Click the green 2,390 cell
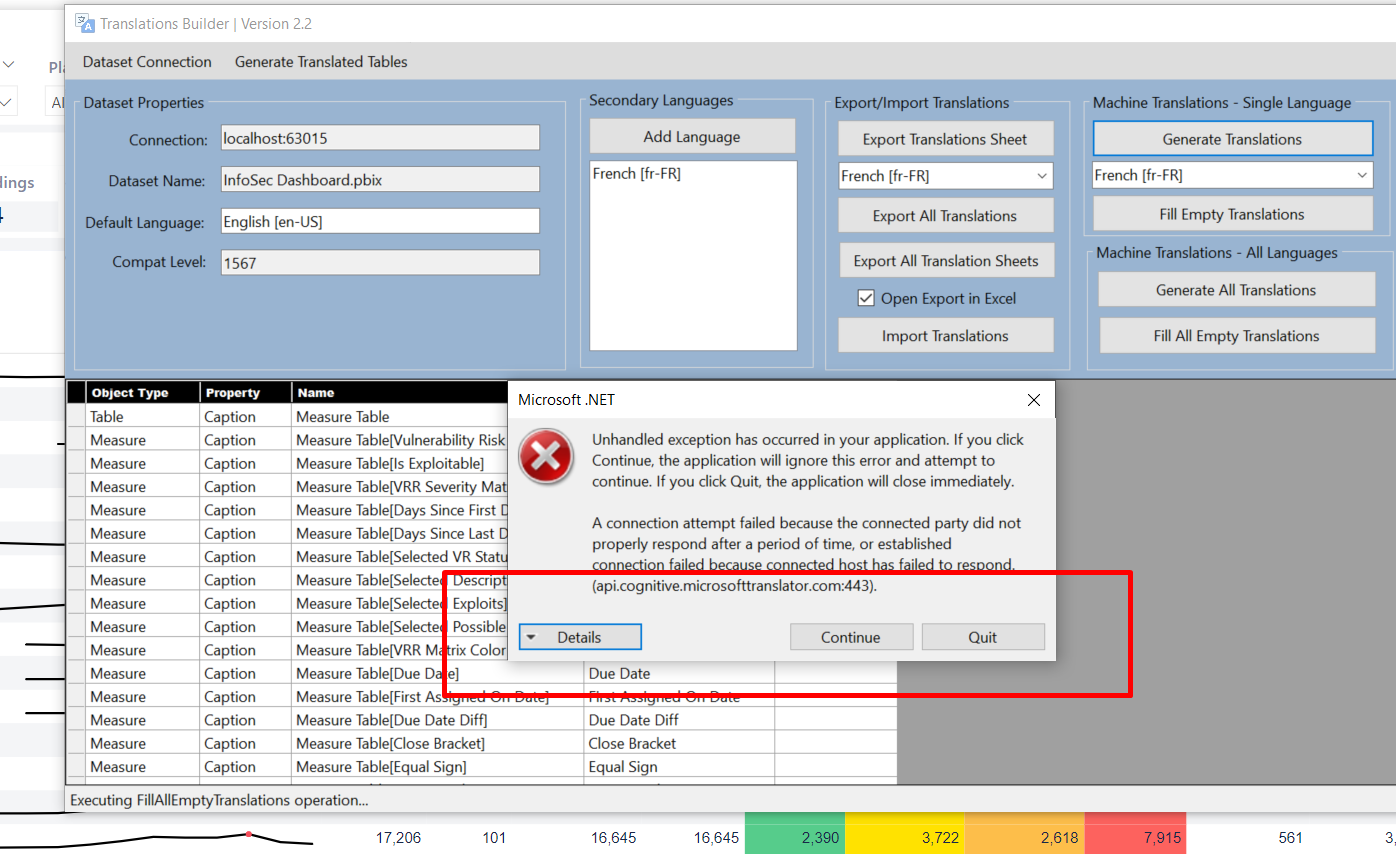The width and height of the screenshot is (1396, 854). (795, 838)
